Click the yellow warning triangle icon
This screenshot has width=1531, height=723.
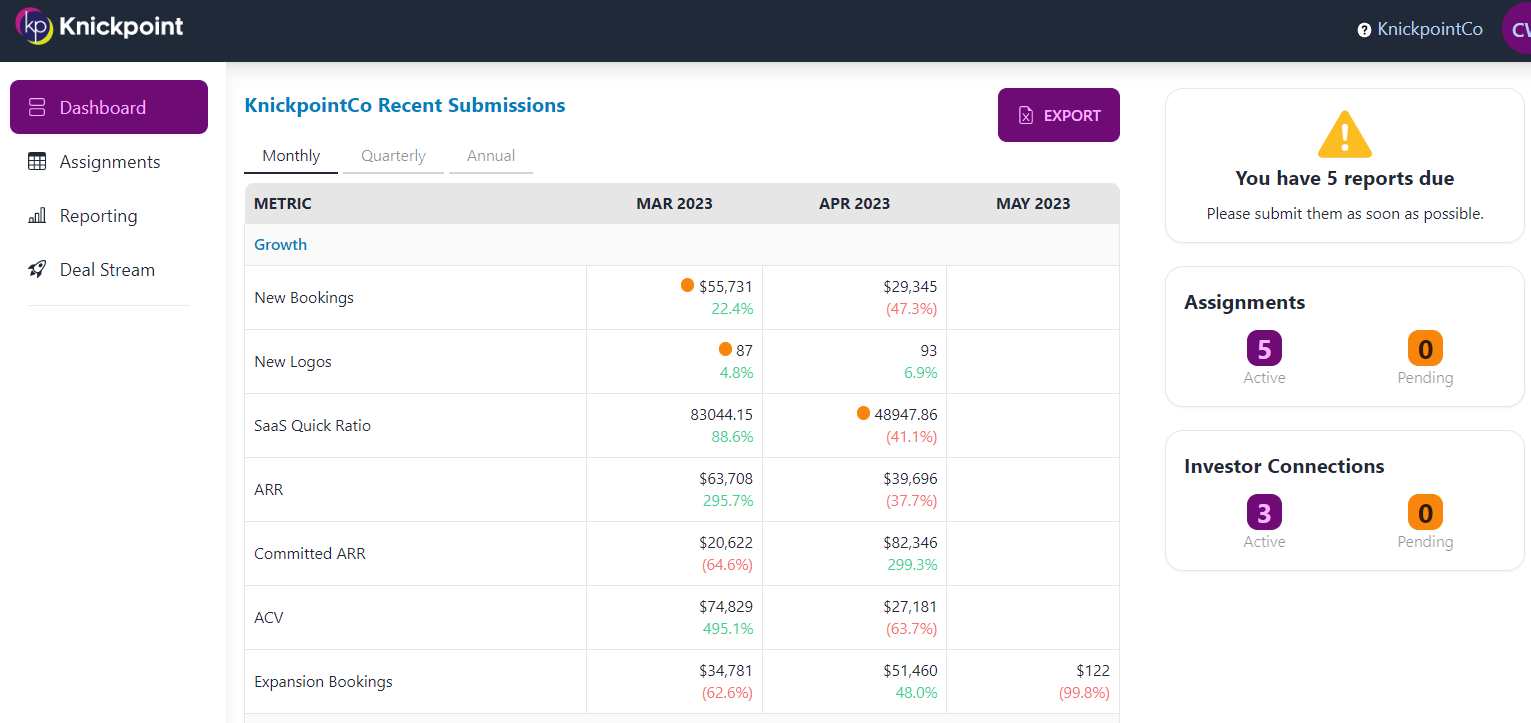(1345, 134)
